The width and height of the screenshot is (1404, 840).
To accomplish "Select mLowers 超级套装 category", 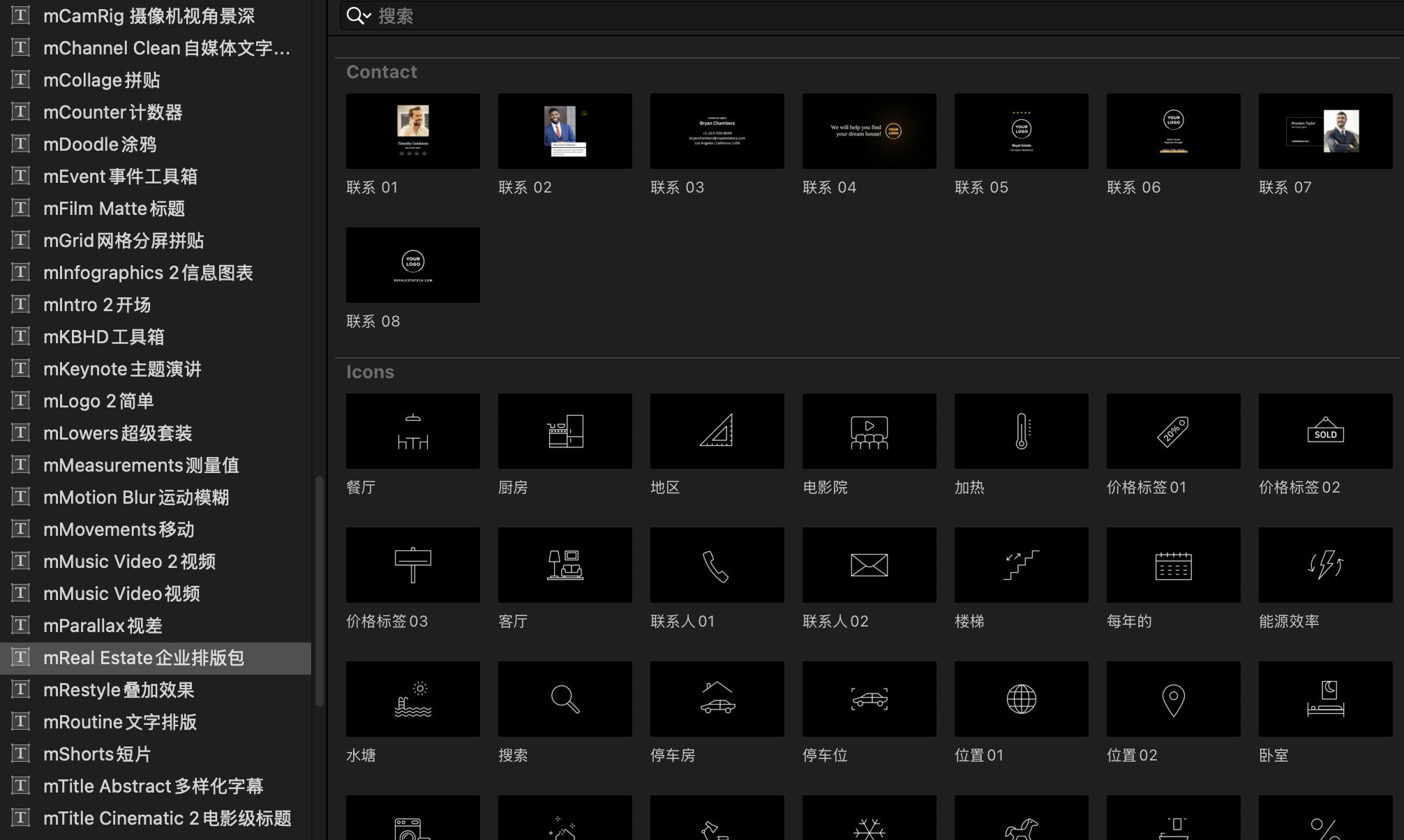I will [x=156, y=433].
